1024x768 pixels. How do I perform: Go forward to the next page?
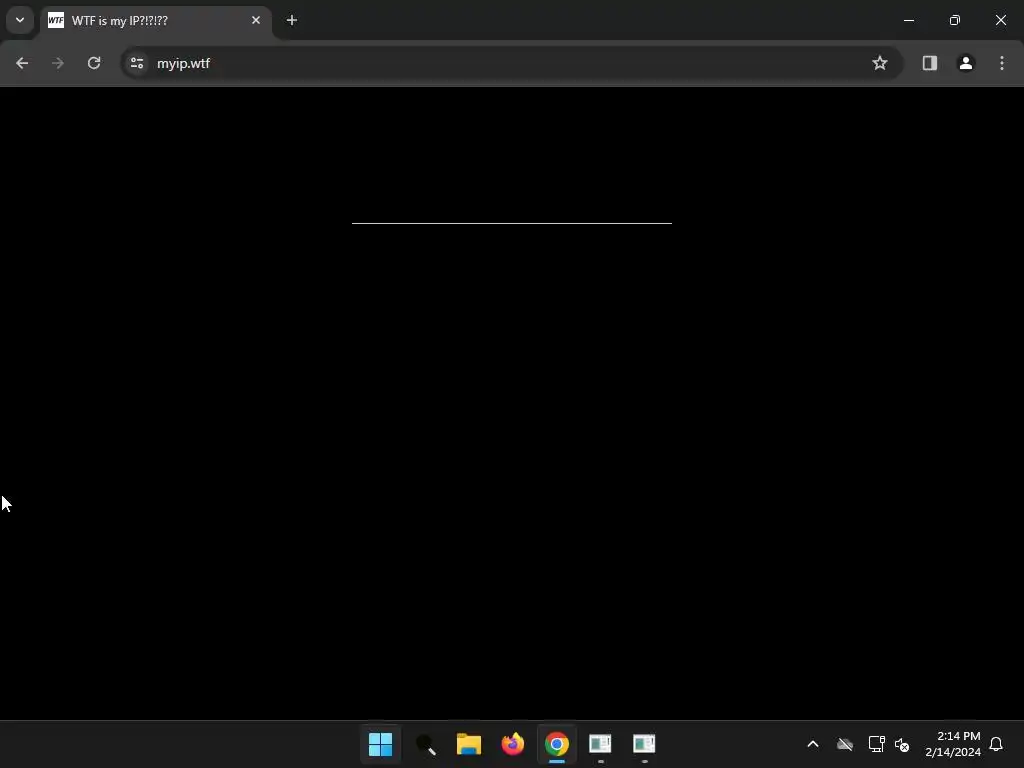[x=57, y=63]
